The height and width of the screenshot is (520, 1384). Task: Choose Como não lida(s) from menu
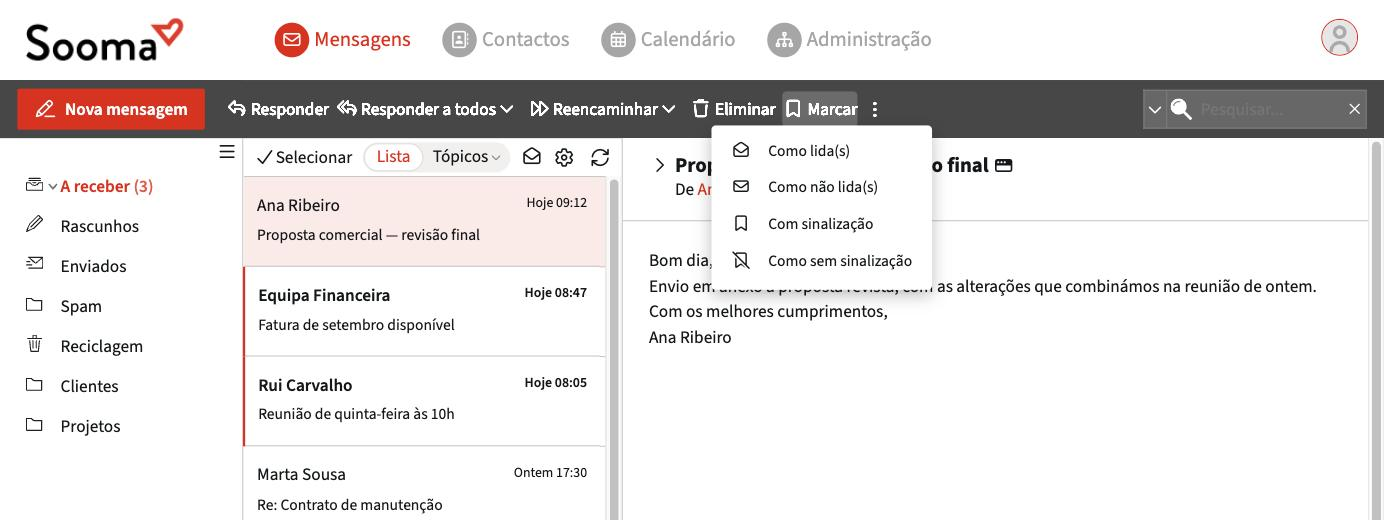click(822, 187)
